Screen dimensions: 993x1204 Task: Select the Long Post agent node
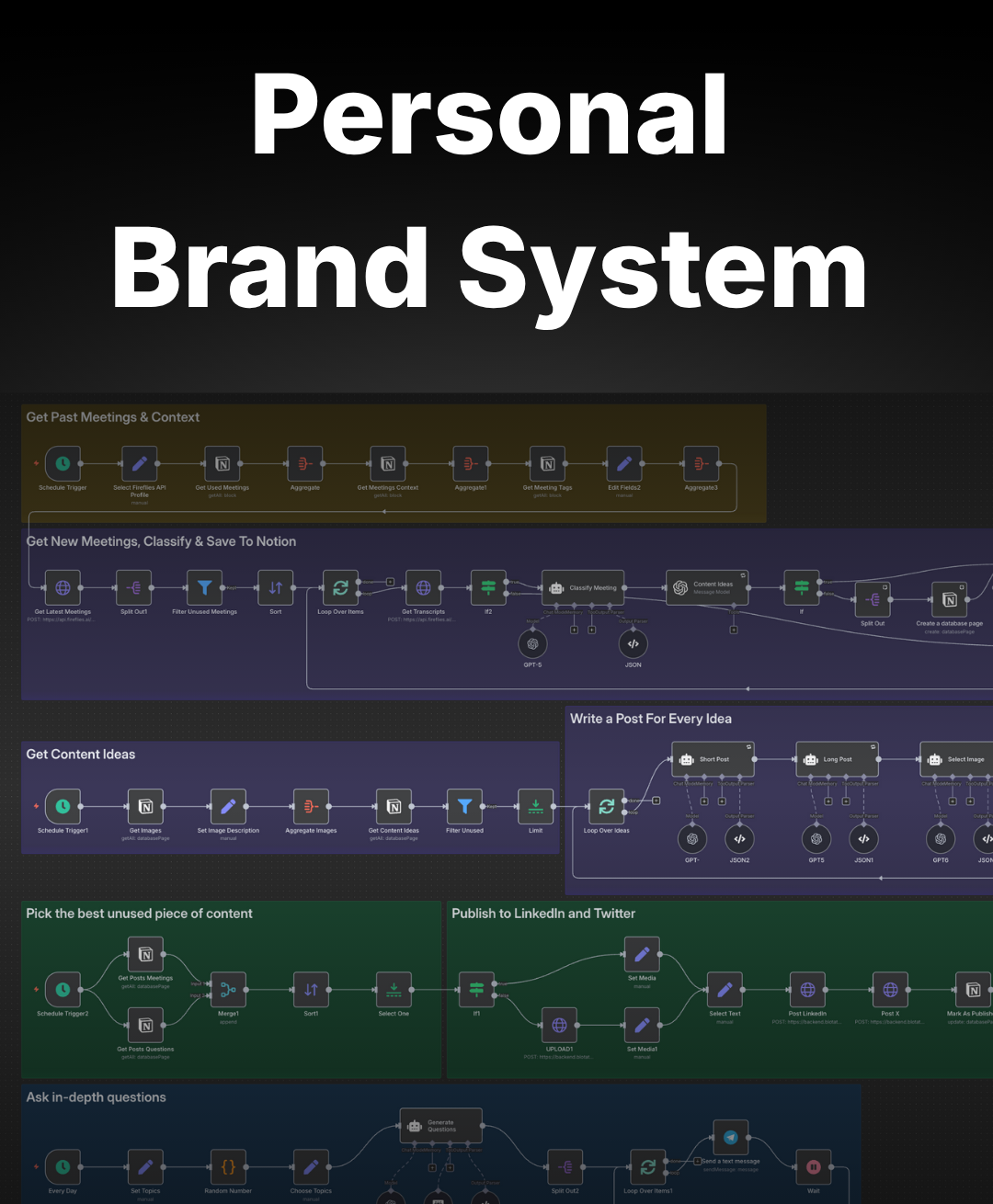[x=838, y=759]
